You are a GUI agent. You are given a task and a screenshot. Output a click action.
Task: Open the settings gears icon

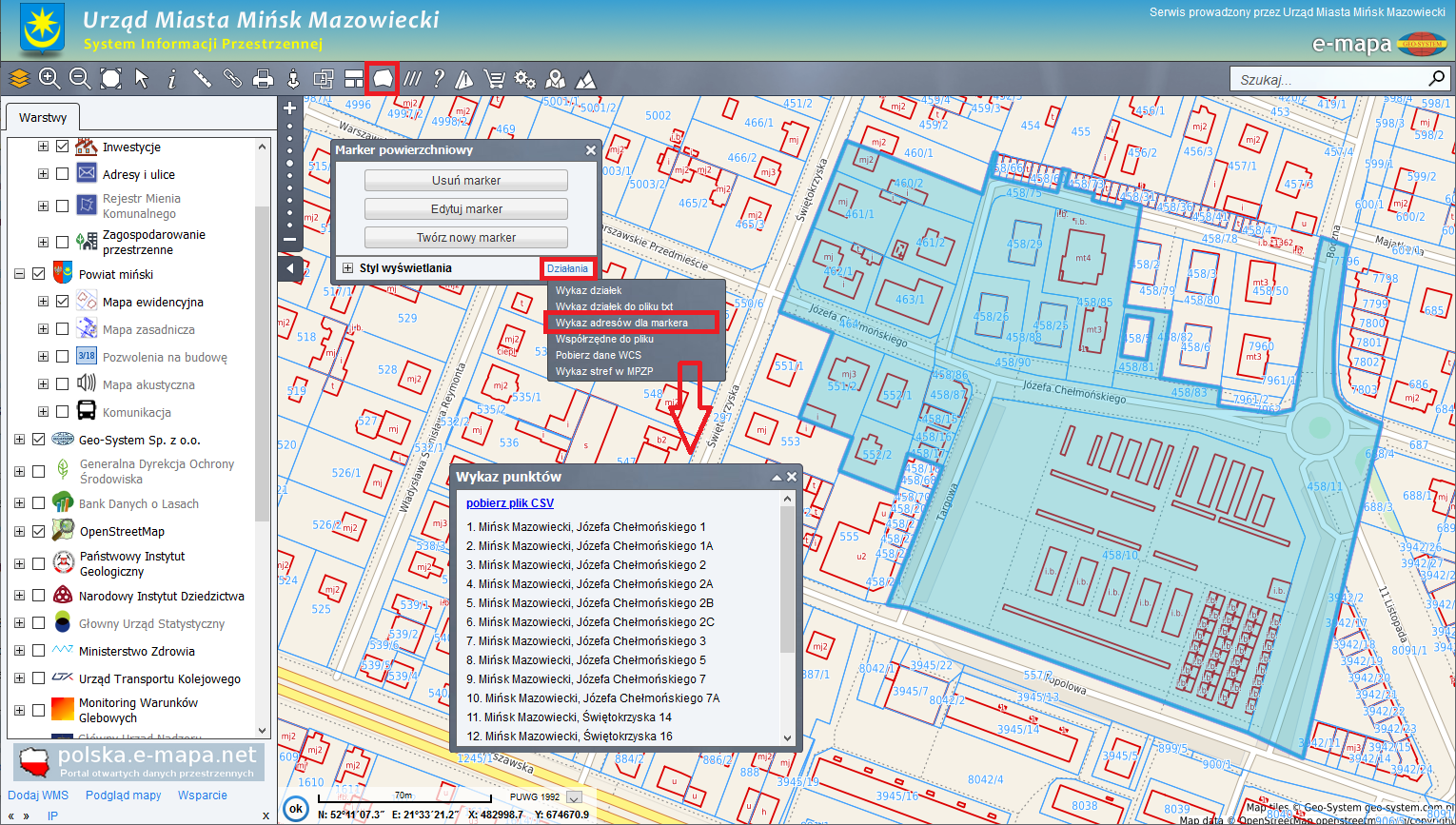click(524, 79)
